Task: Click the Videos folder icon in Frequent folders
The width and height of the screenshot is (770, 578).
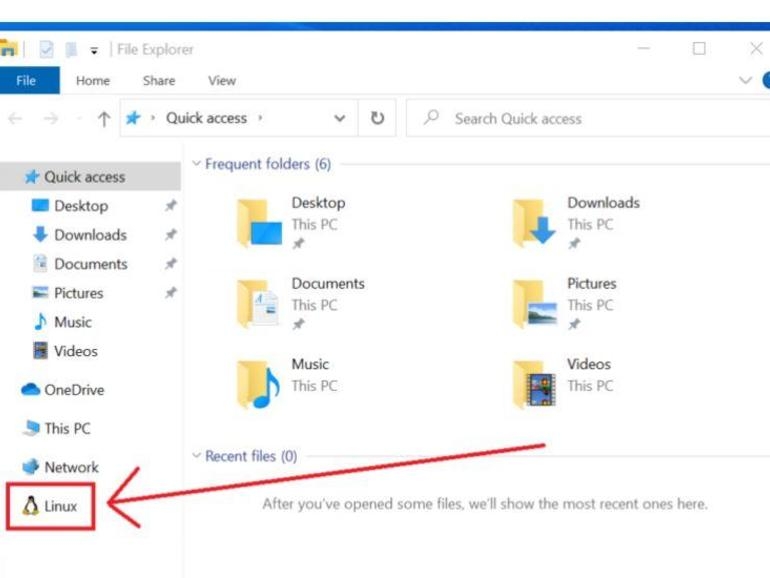Action: point(534,384)
